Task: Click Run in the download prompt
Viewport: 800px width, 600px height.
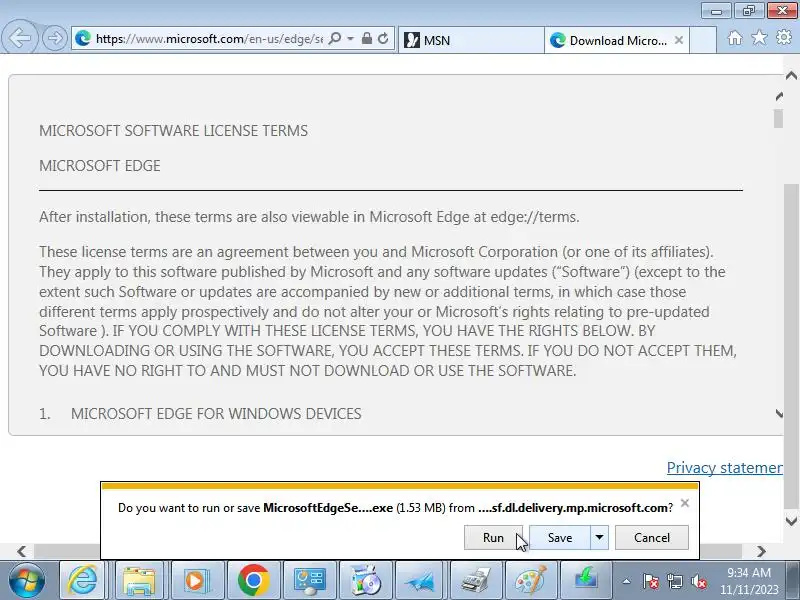Action: tap(493, 538)
